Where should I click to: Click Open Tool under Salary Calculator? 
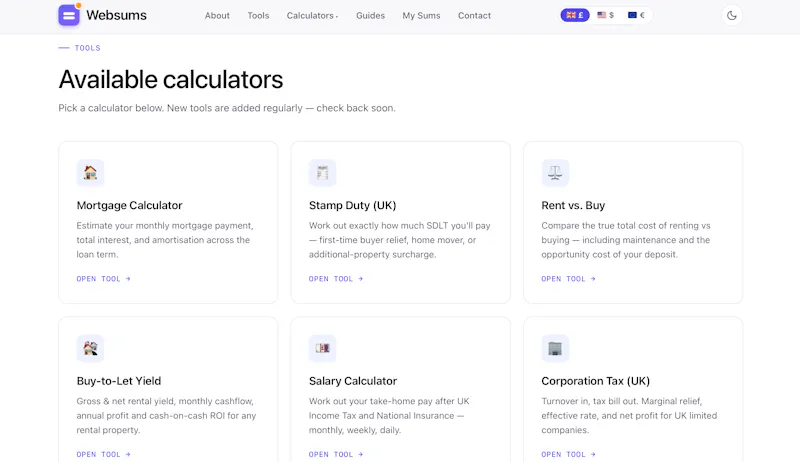pos(336,454)
